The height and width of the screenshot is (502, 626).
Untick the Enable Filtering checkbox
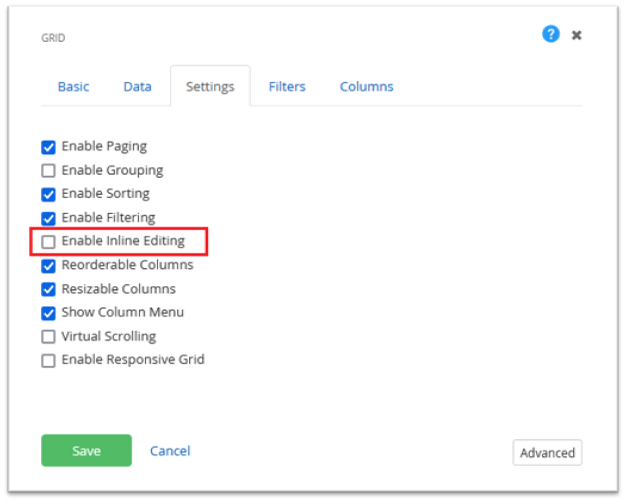(x=48, y=218)
